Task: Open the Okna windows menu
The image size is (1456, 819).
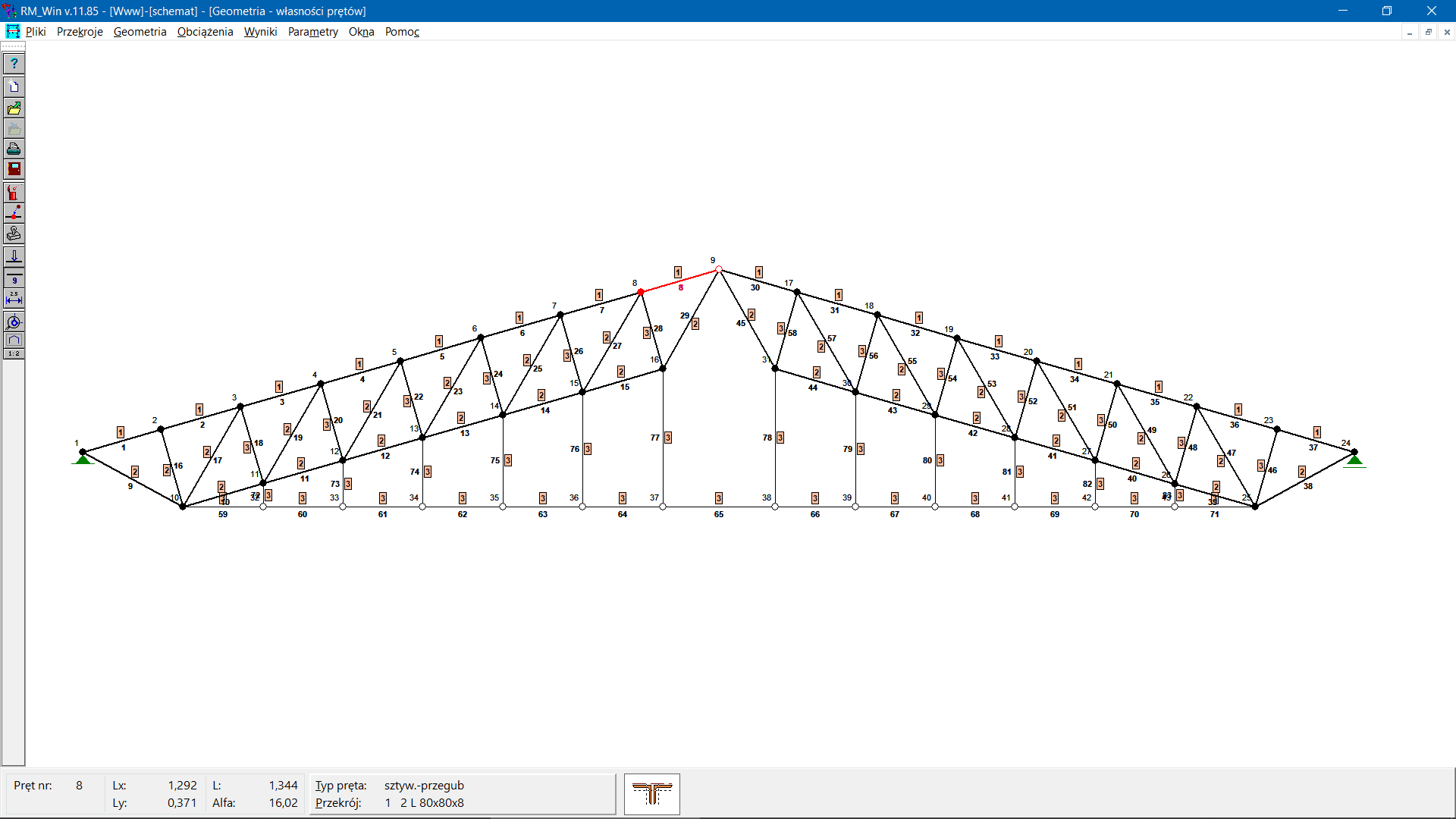Action: (x=359, y=31)
